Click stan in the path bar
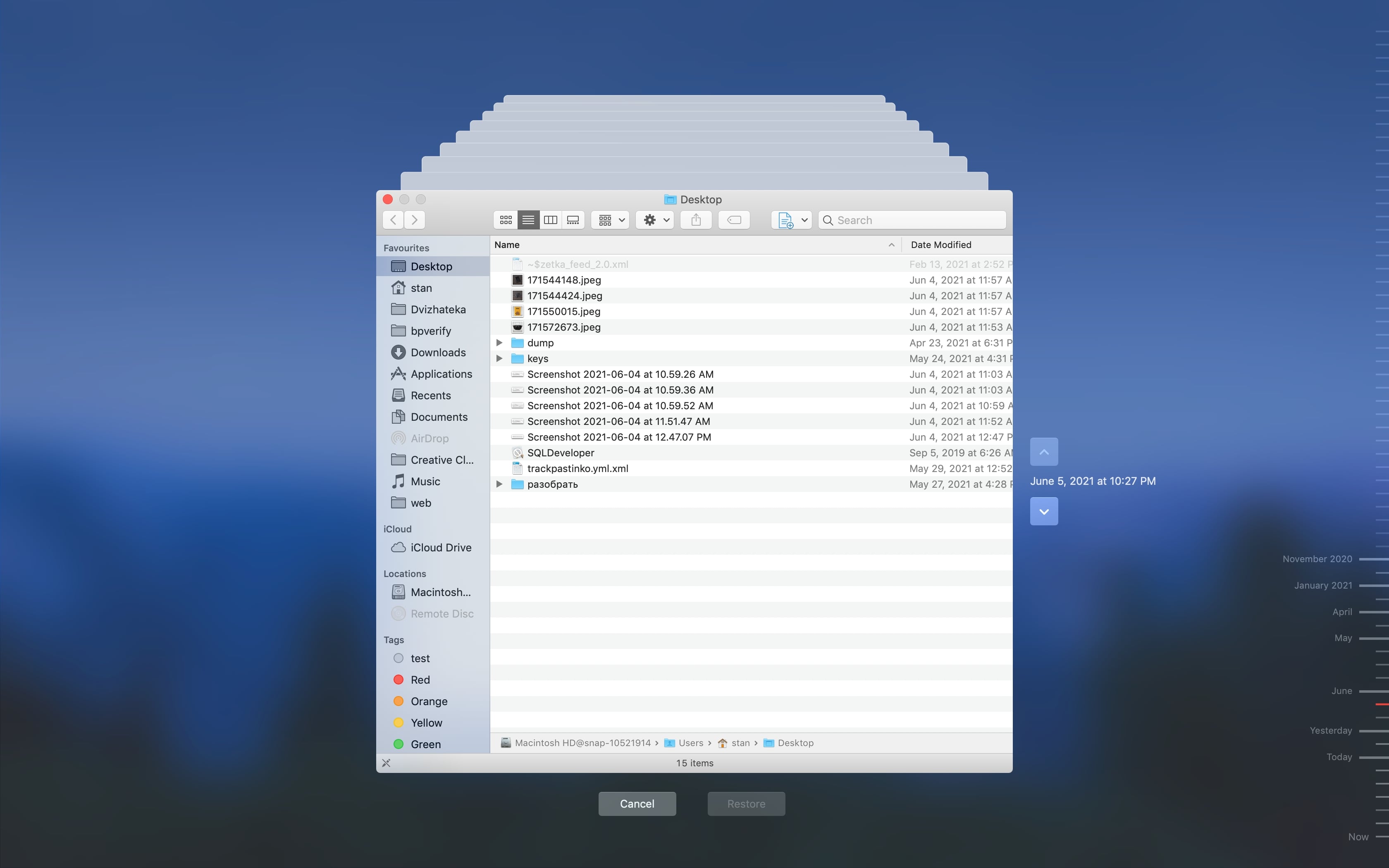Image resolution: width=1389 pixels, height=868 pixels. tap(733, 743)
